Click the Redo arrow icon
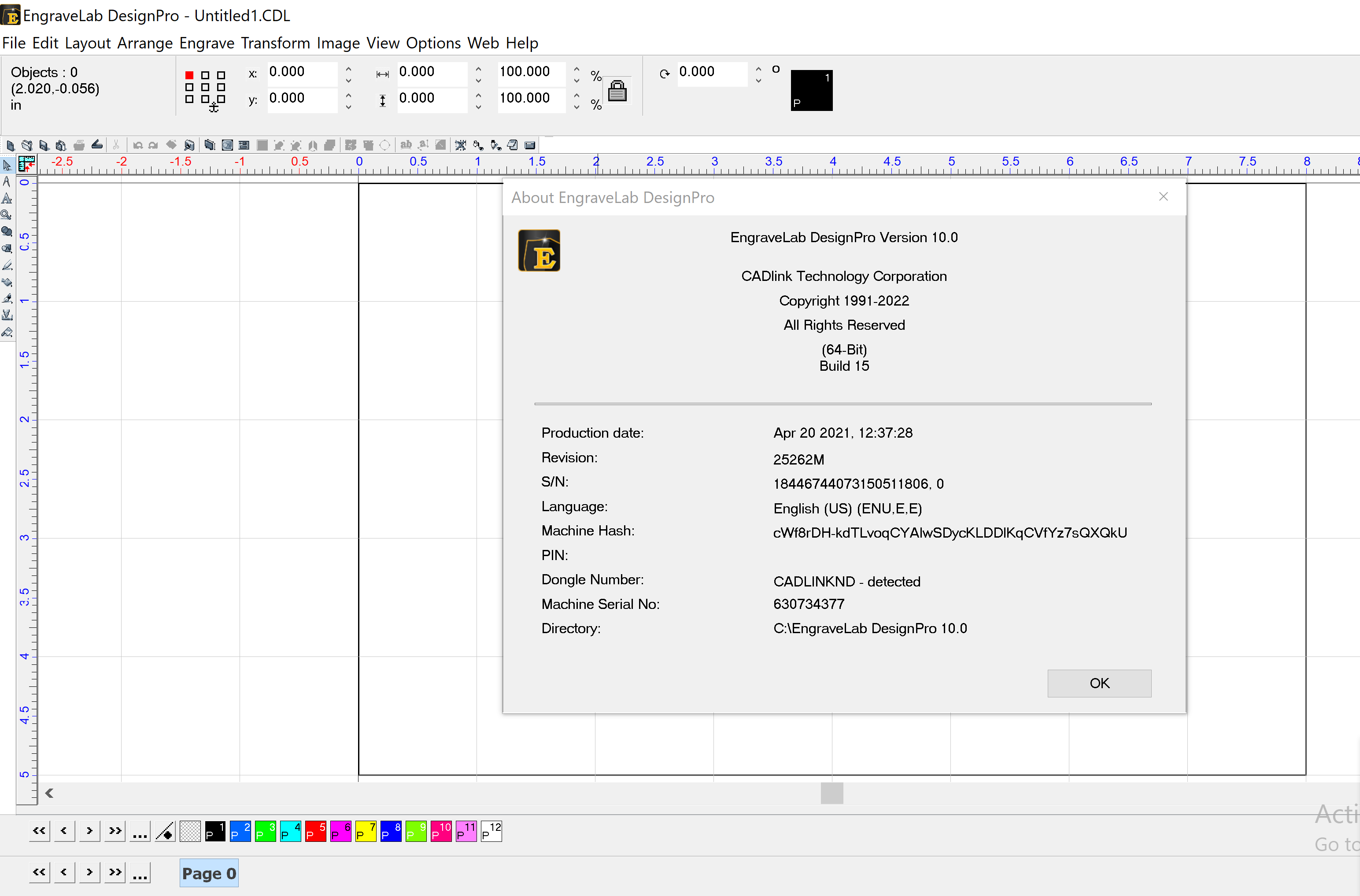This screenshot has width=1360, height=896. [x=153, y=145]
